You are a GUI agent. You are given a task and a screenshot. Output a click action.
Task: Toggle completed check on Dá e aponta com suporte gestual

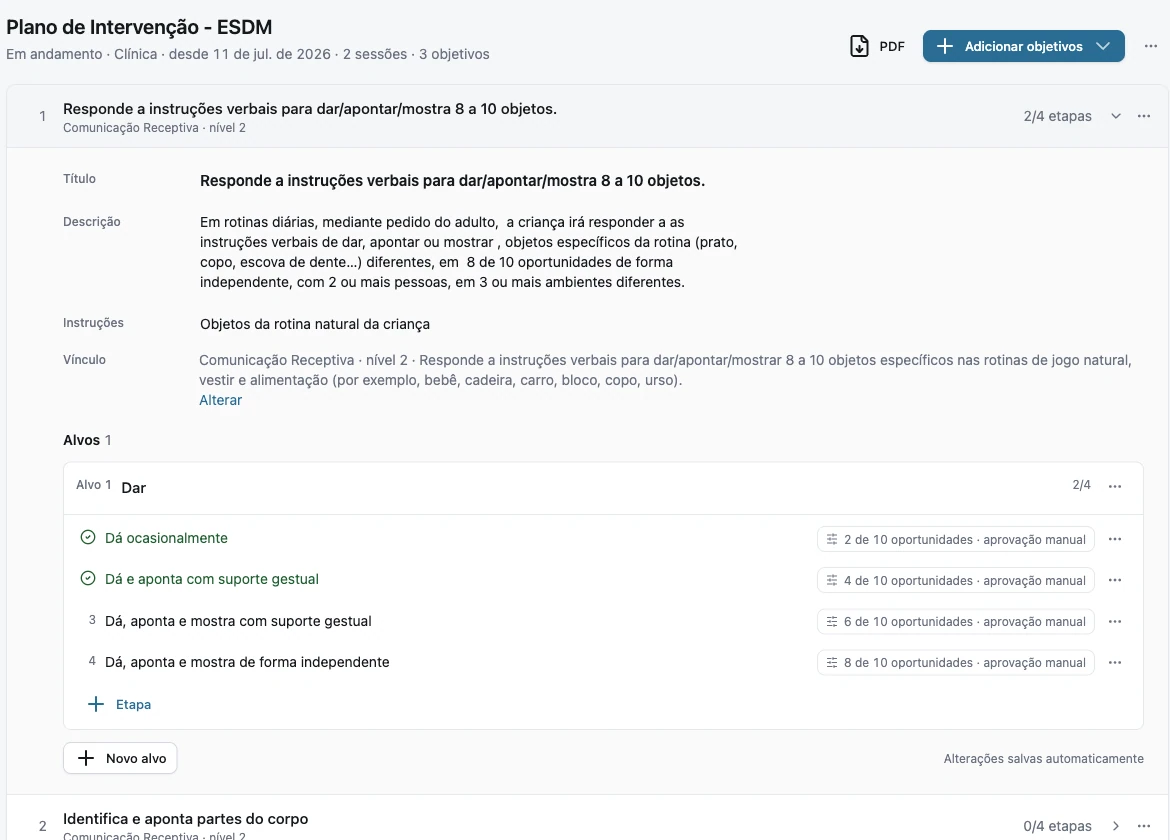pyautogui.click(x=88, y=579)
